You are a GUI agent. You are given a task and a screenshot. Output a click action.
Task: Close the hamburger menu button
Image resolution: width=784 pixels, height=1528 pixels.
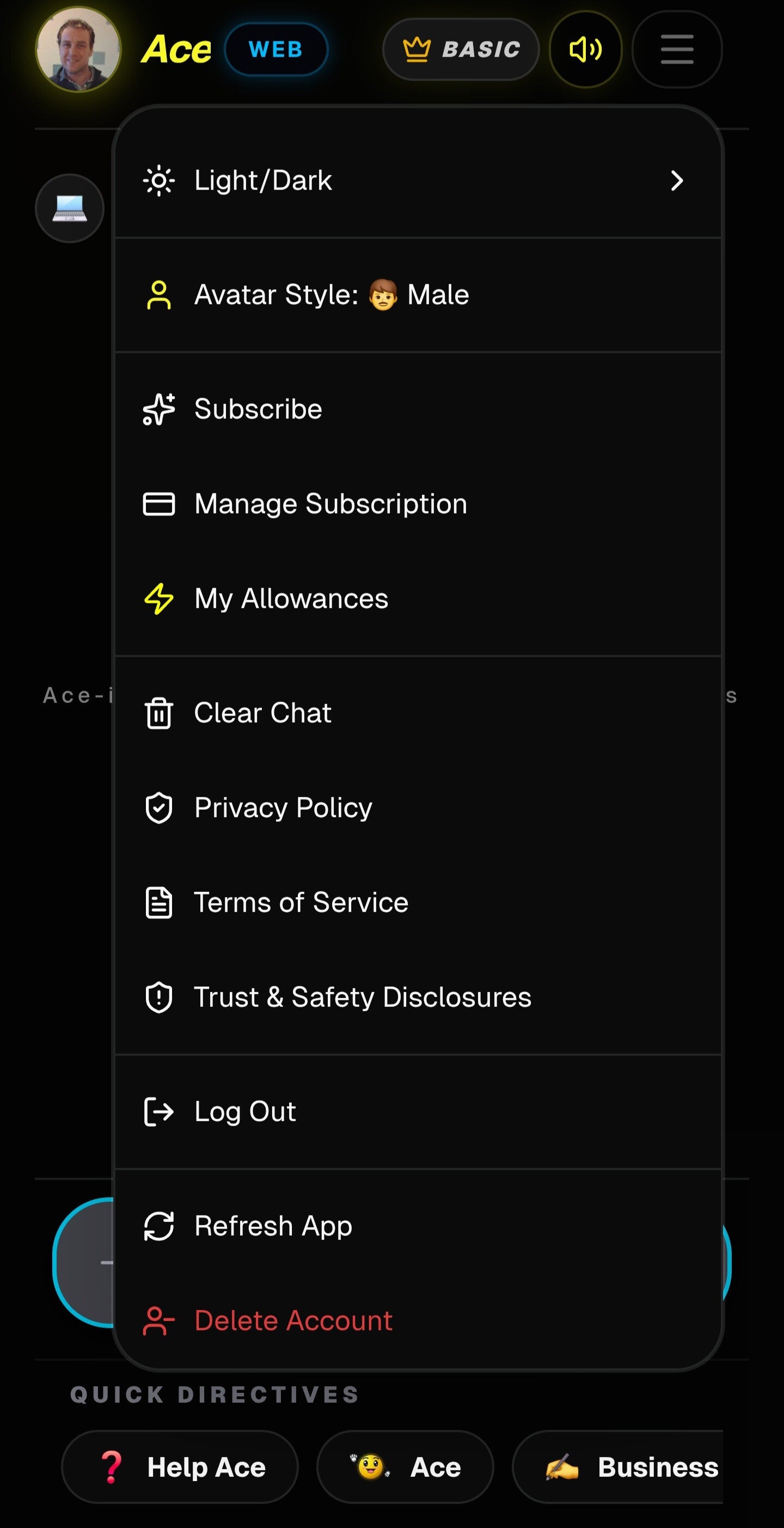tap(677, 49)
